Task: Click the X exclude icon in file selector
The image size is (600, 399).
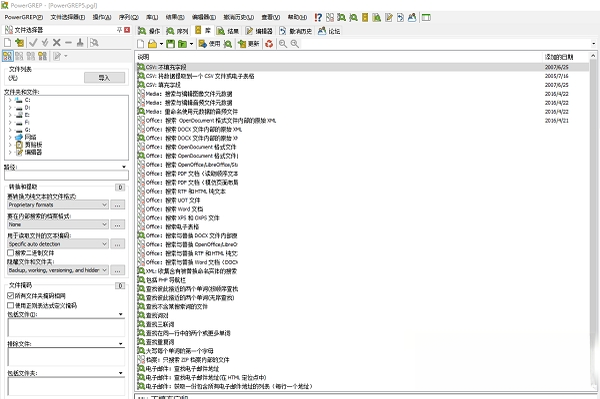Action: click(57, 42)
